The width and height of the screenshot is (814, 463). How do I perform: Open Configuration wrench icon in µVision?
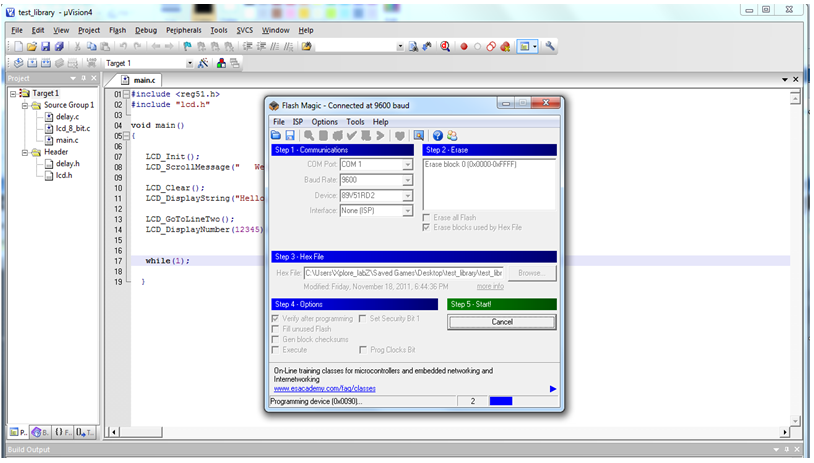[x=550, y=47]
